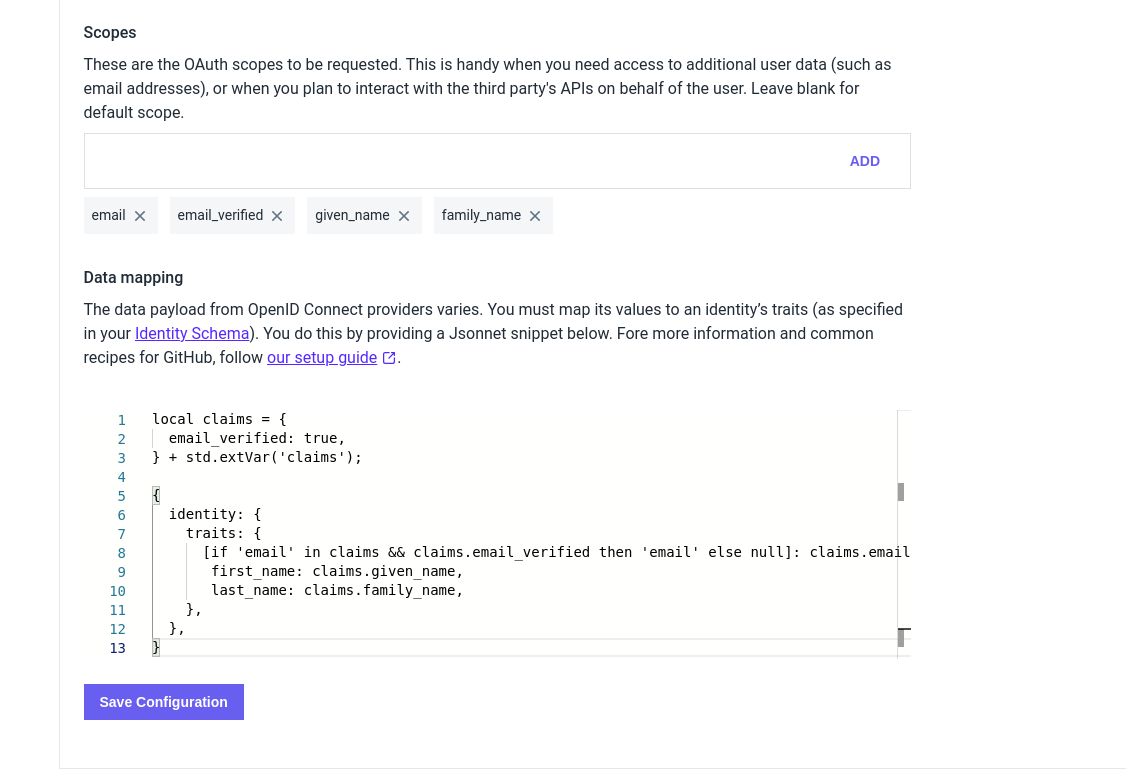Click the editor's vertical scrollbar thumb
The height and width of the screenshot is (778, 1126).
click(901, 493)
